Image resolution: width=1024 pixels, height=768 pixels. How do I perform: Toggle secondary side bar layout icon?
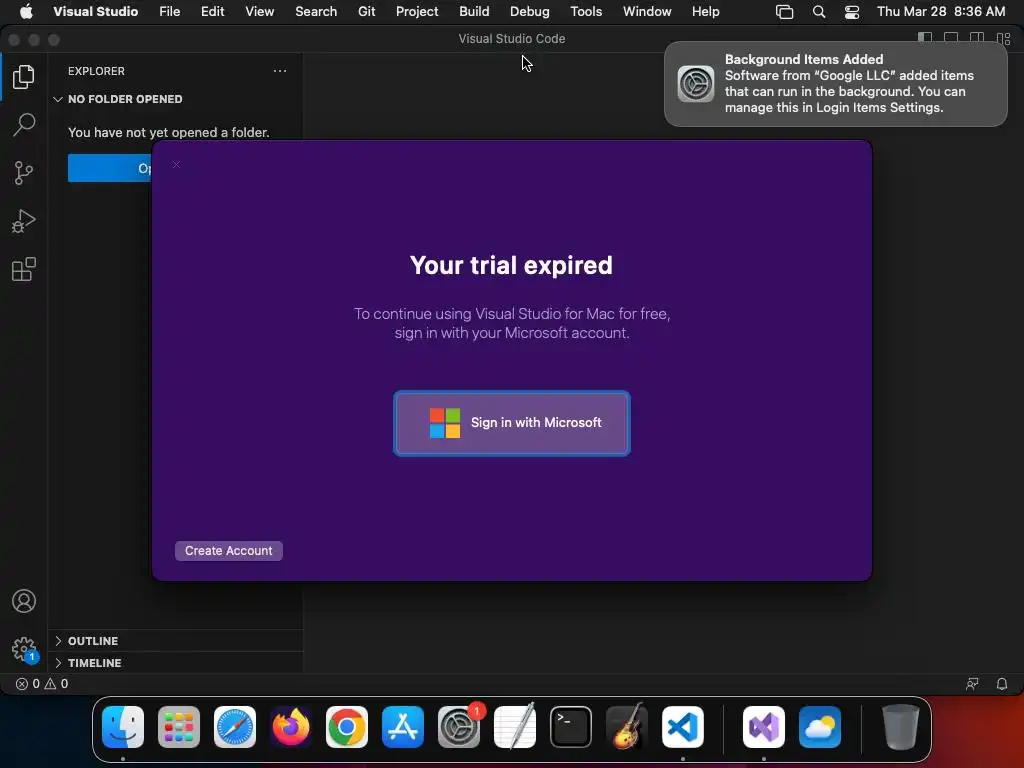977,39
